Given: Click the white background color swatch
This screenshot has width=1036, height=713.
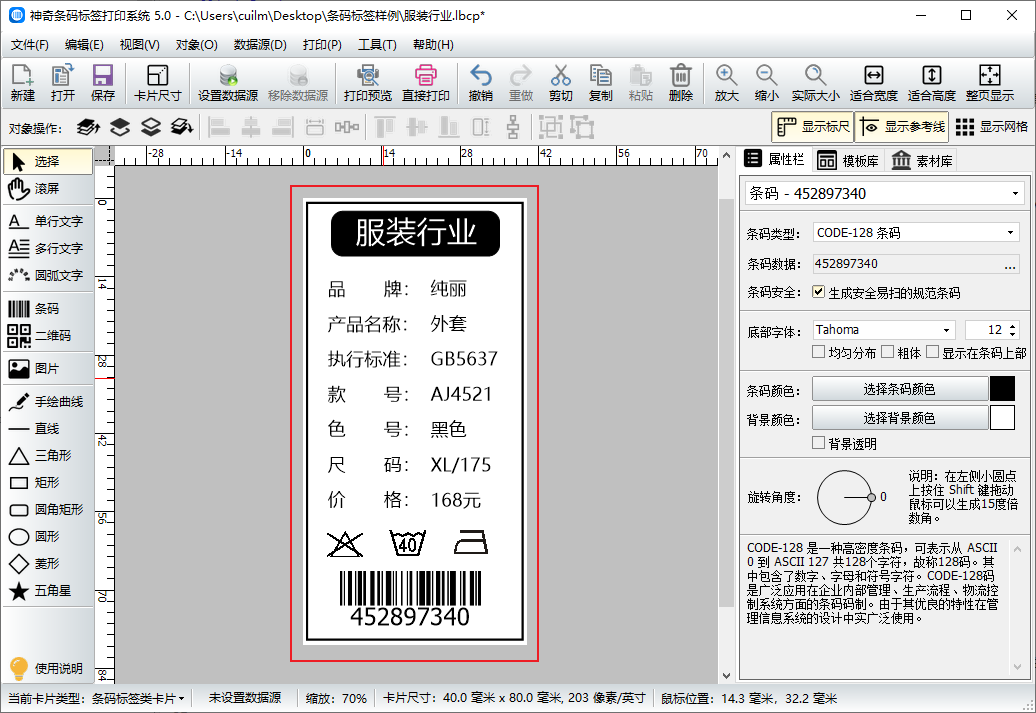Looking at the screenshot, I should pyautogui.click(x=1002, y=418).
